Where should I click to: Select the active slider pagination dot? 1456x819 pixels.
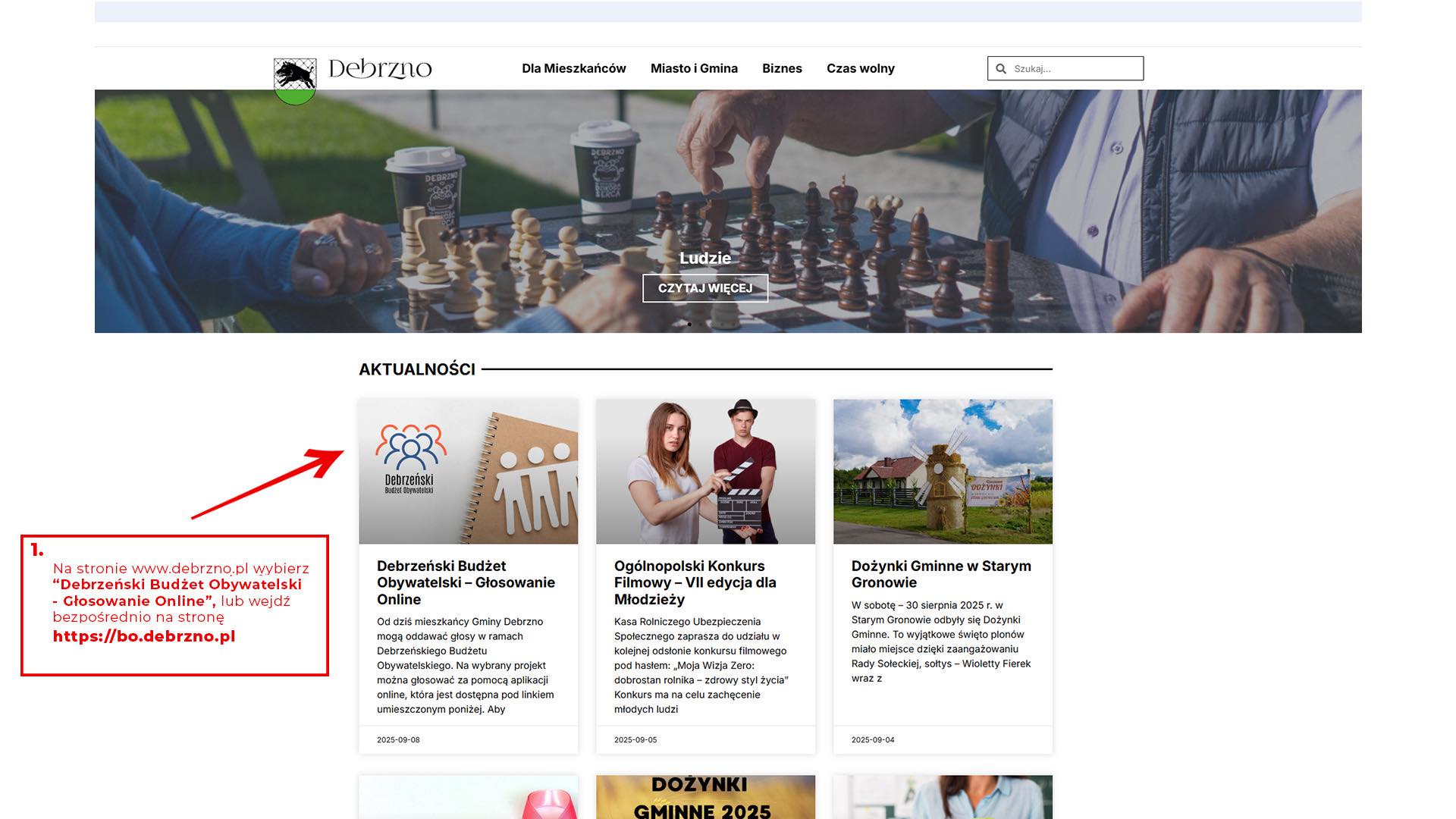coord(689,324)
